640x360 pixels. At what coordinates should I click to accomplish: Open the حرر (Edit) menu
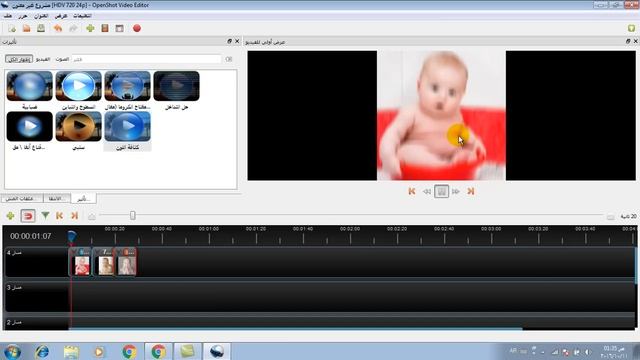pyautogui.click(x=23, y=16)
